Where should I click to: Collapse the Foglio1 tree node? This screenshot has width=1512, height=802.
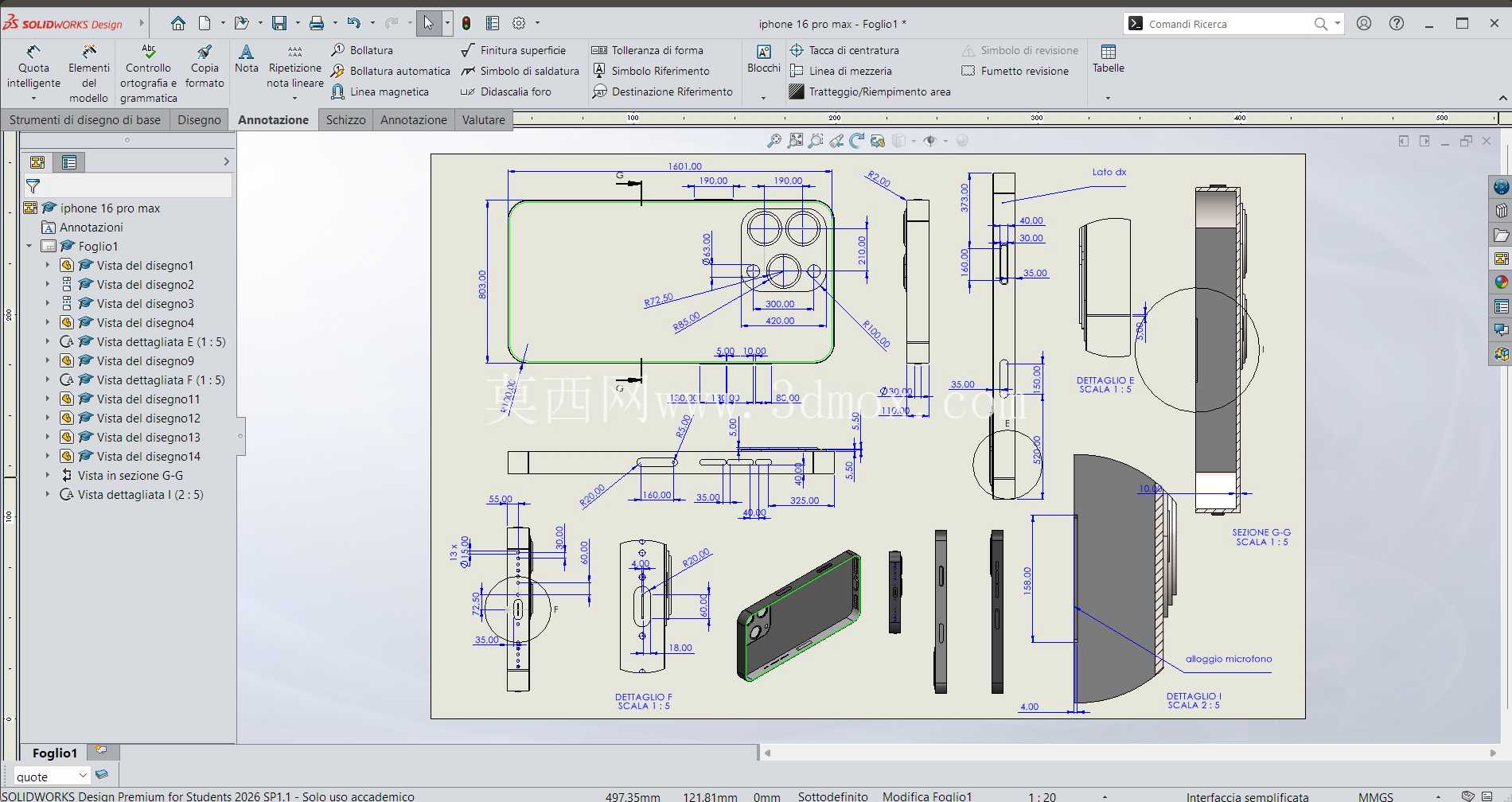(x=29, y=246)
